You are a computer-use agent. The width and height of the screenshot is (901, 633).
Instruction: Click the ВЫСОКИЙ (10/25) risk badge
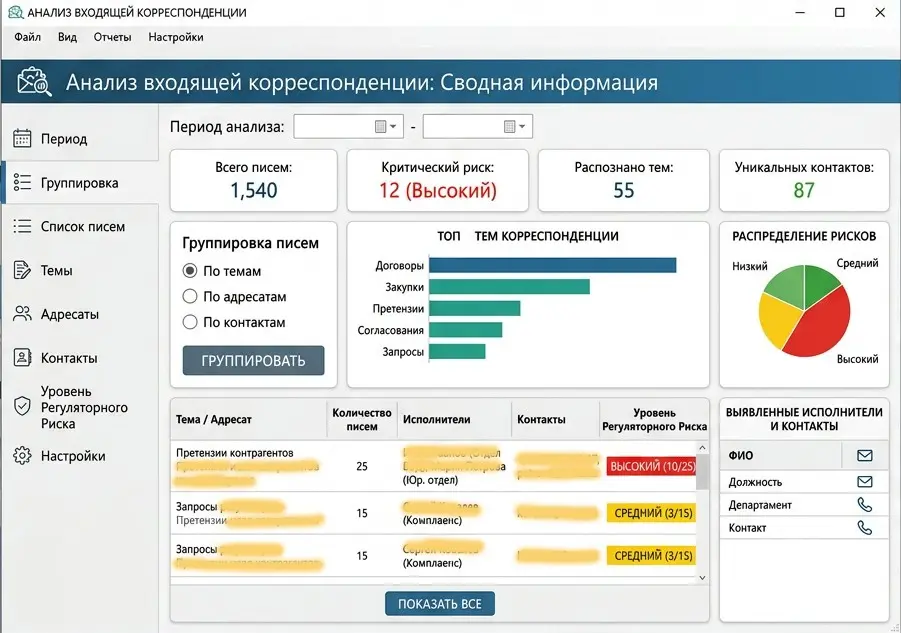pyautogui.click(x=652, y=466)
